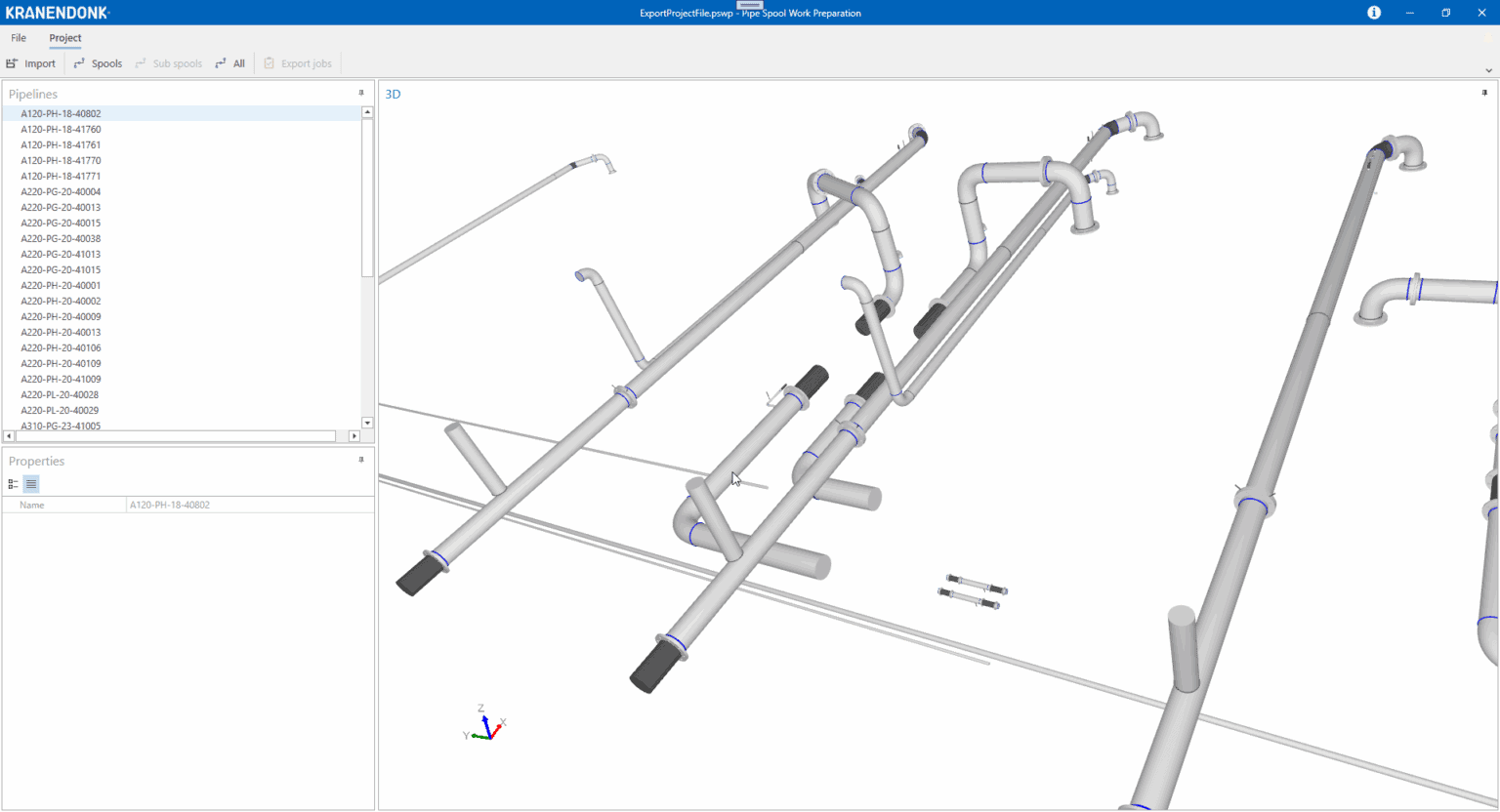The image size is (1500, 812).
Task: Click the Name value field A120-PH-18-40802
Action: tap(250, 505)
